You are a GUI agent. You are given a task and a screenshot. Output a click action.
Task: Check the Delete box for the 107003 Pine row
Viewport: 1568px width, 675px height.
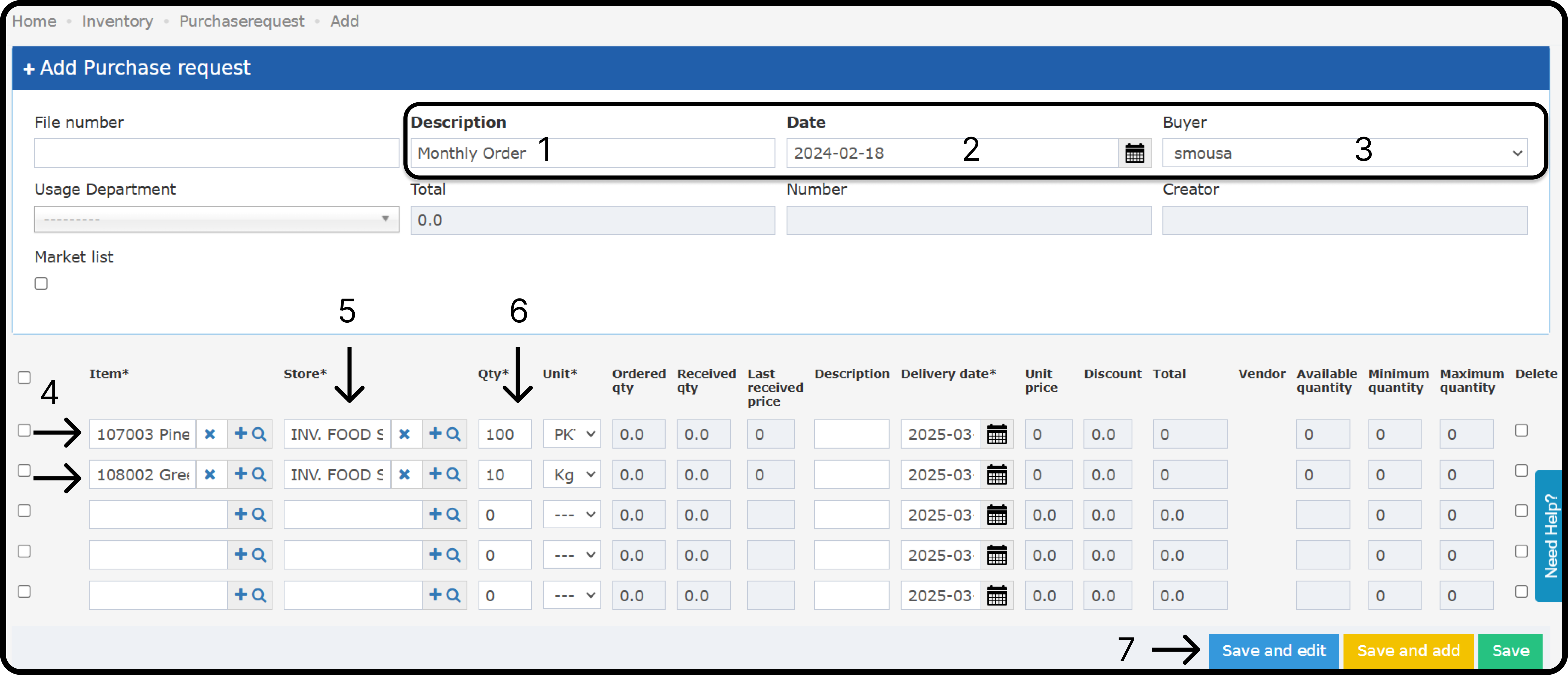[x=1521, y=430]
